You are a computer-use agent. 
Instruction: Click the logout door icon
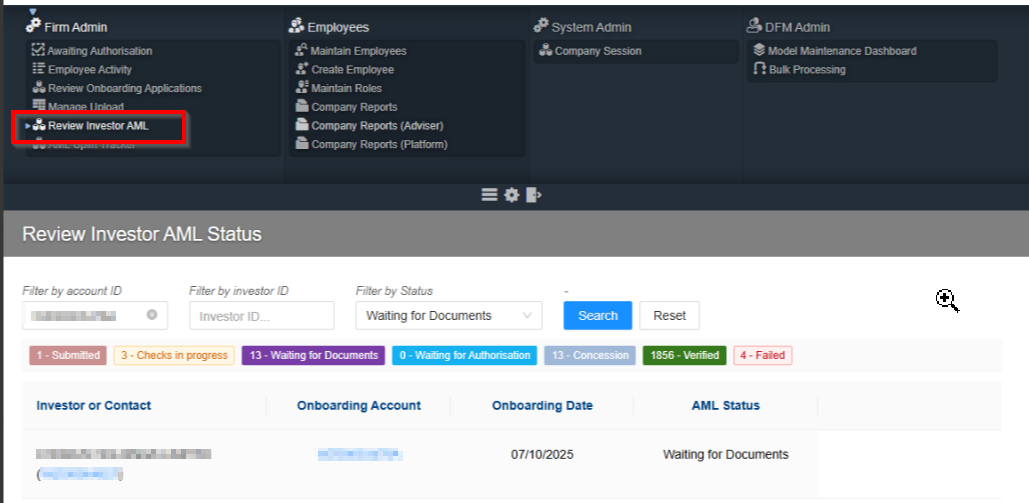[534, 194]
